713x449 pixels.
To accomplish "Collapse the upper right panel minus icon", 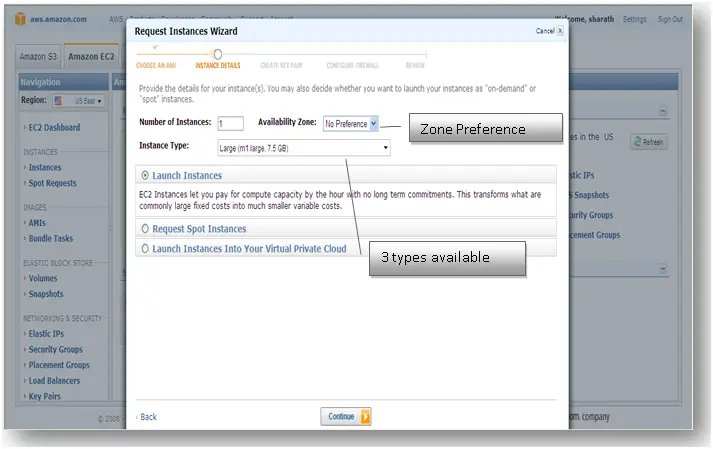I will [x=663, y=111].
